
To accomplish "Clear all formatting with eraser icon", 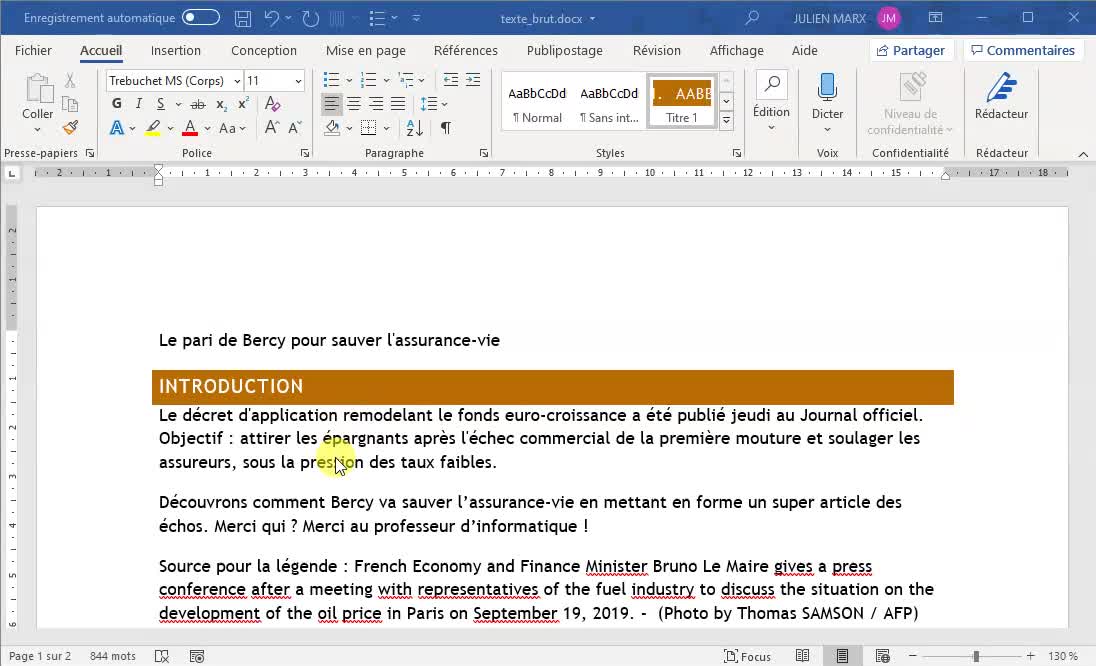I will [273, 104].
